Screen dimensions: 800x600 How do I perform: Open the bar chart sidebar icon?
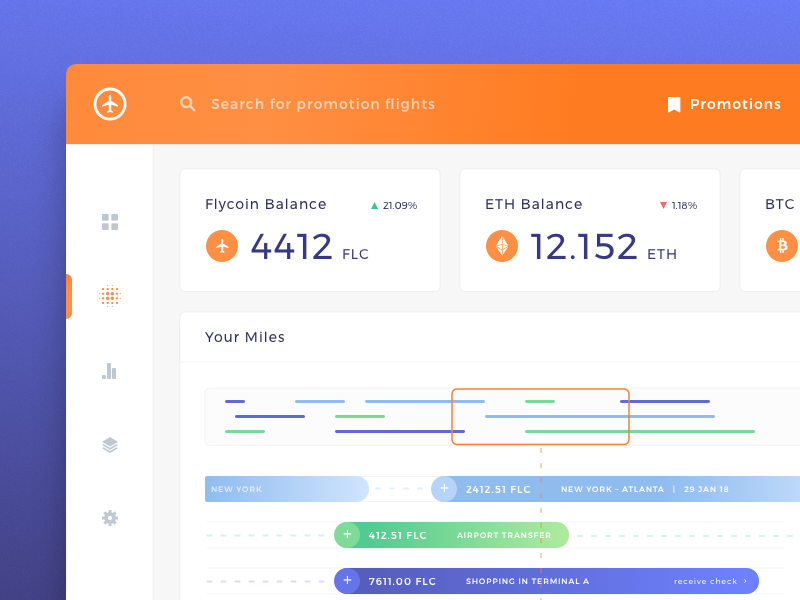tap(109, 371)
